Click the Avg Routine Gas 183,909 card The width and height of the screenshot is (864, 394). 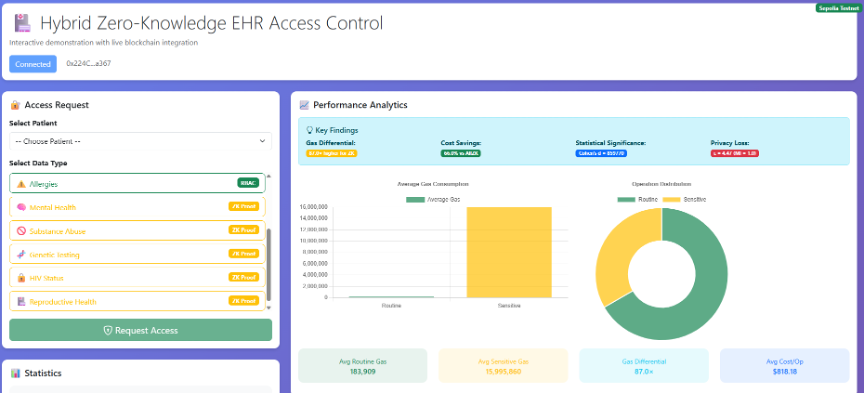point(363,365)
